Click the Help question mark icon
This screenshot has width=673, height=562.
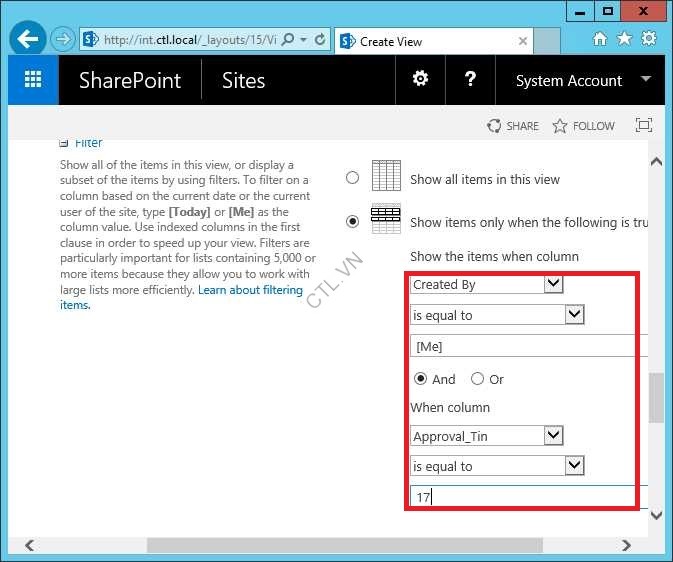470,80
